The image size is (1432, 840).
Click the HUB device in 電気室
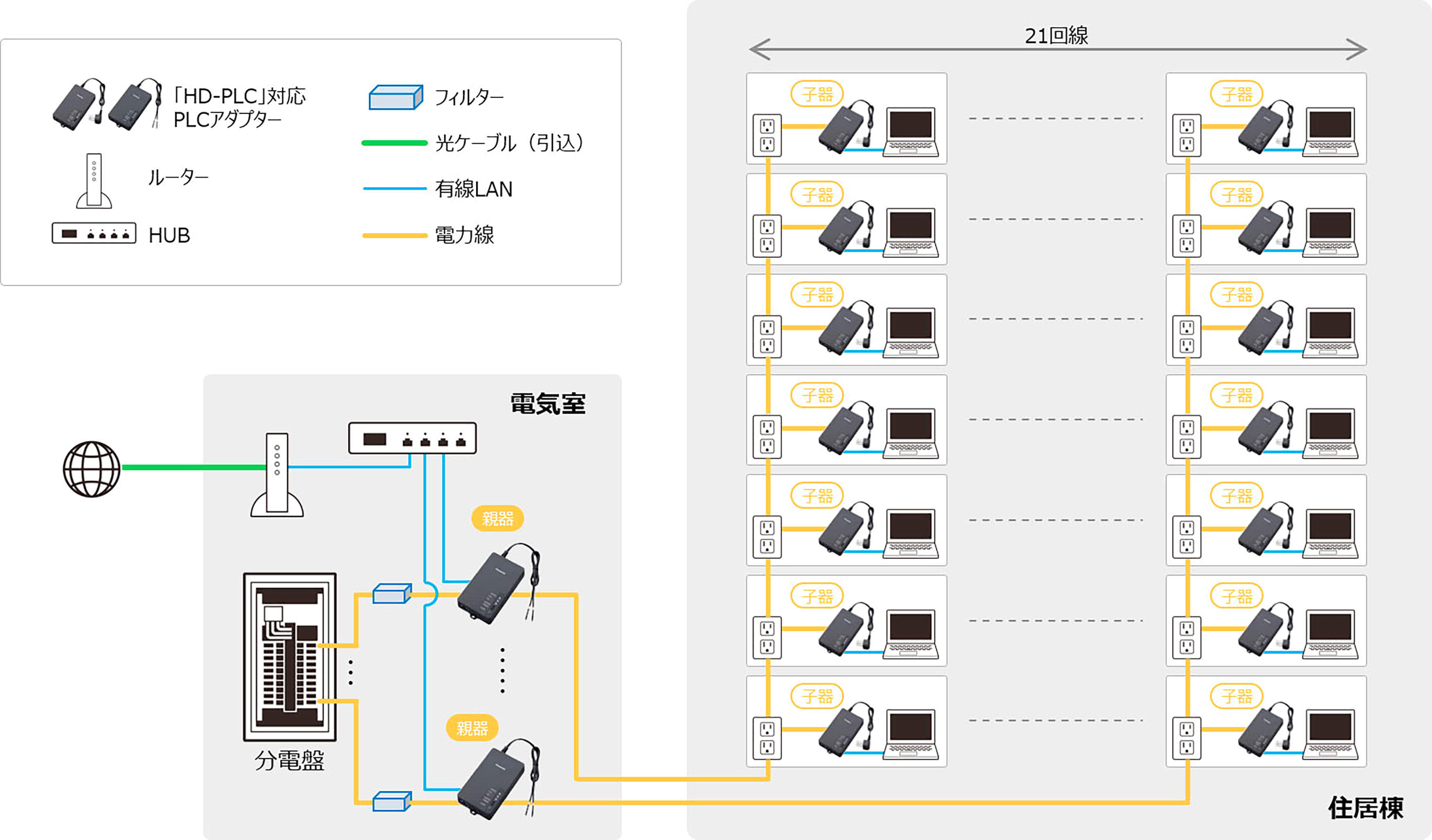412,438
